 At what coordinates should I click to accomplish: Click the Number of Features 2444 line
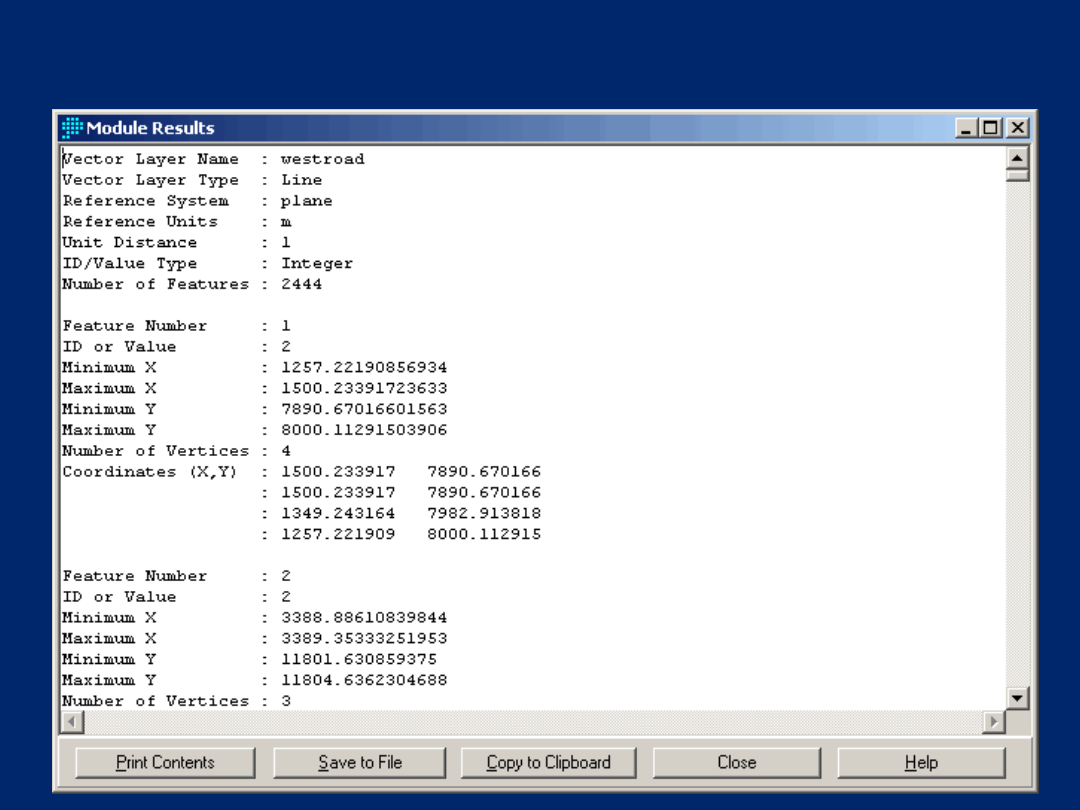[x=301, y=284]
